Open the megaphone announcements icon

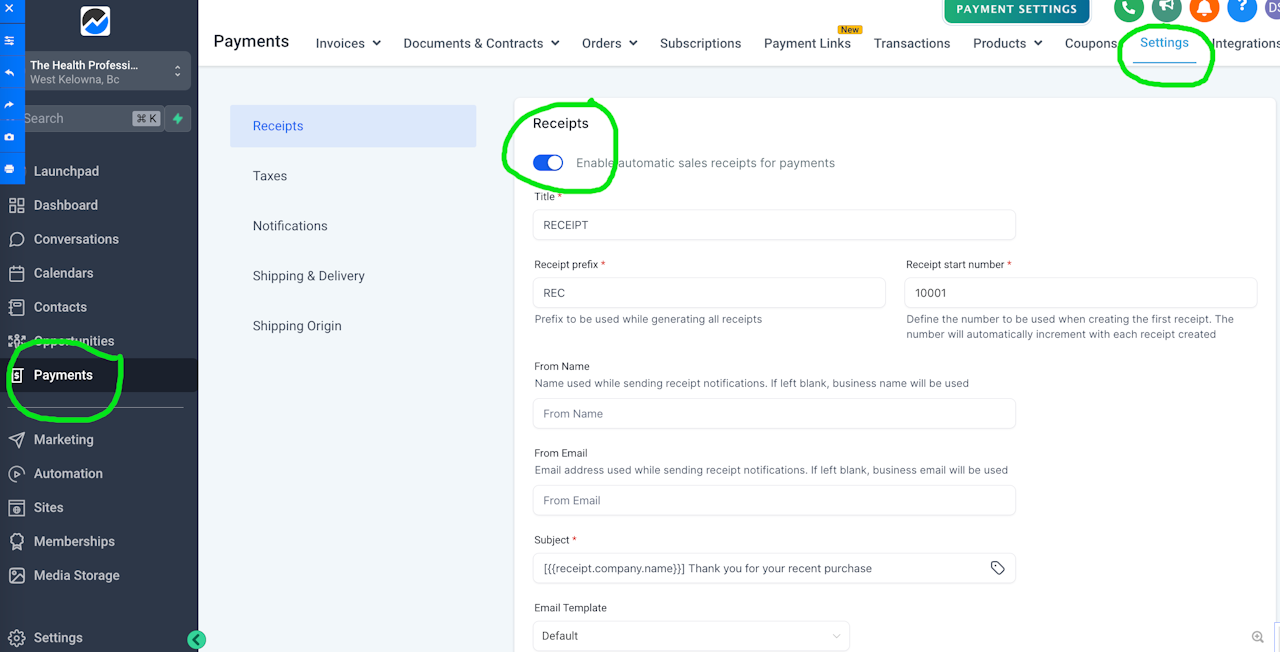(x=1166, y=8)
